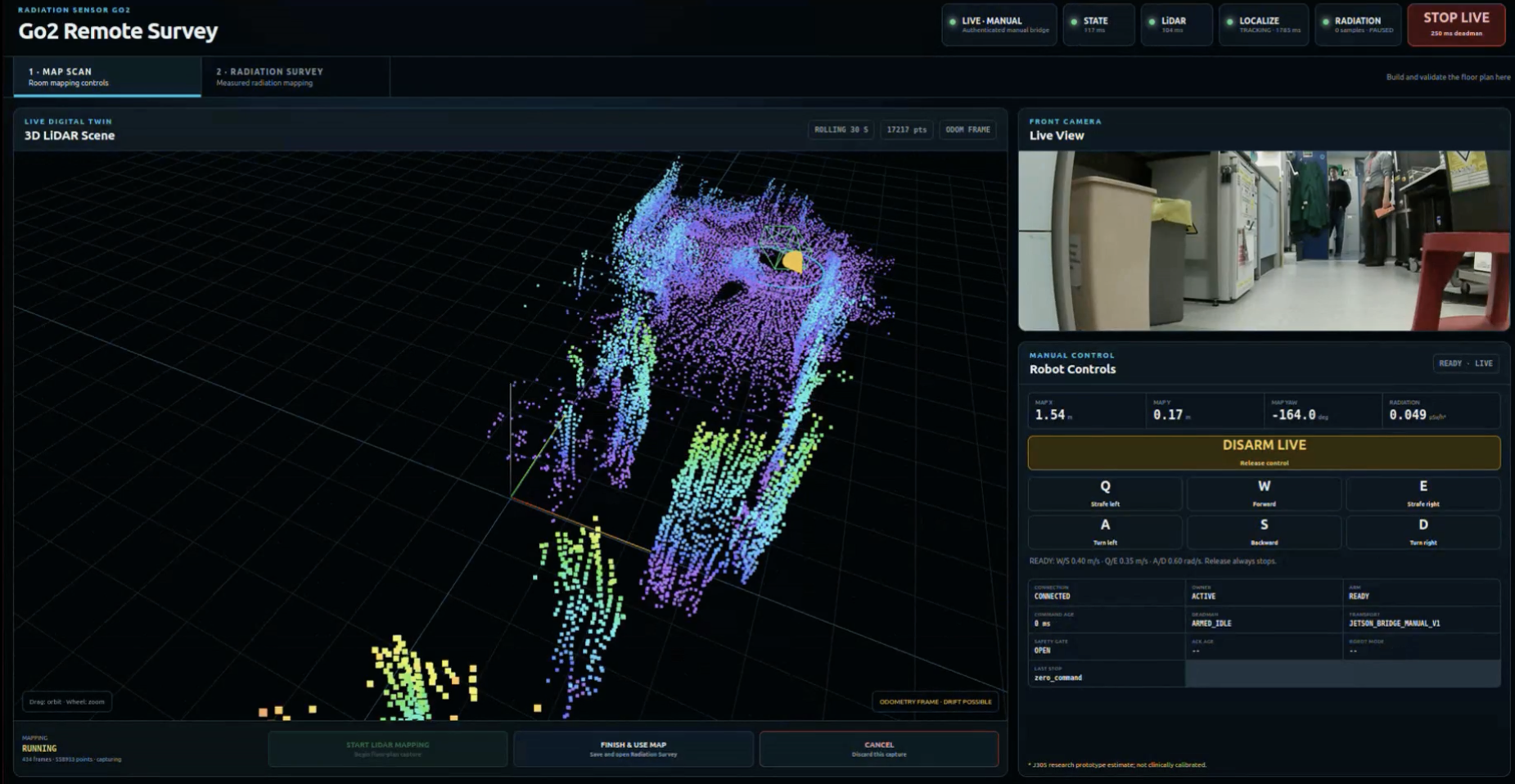This screenshot has height=784, width=1515.
Task: Click the ODOMETRY FRAME · DRIFT POSSIBLE warning
Action: coord(935,701)
